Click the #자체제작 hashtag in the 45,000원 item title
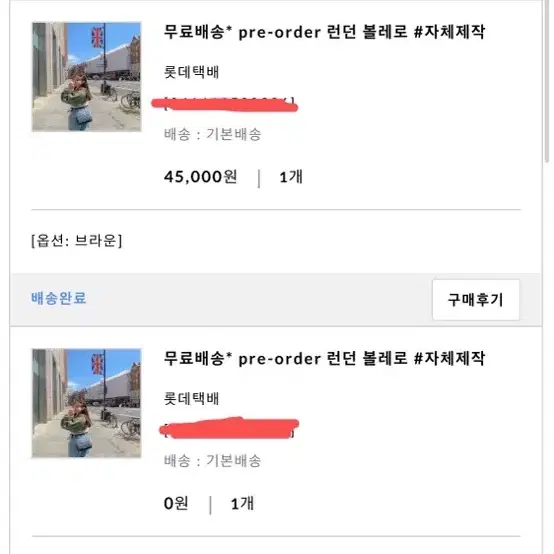The width and height of the screenshot is (554, 554). coord(449,32)
